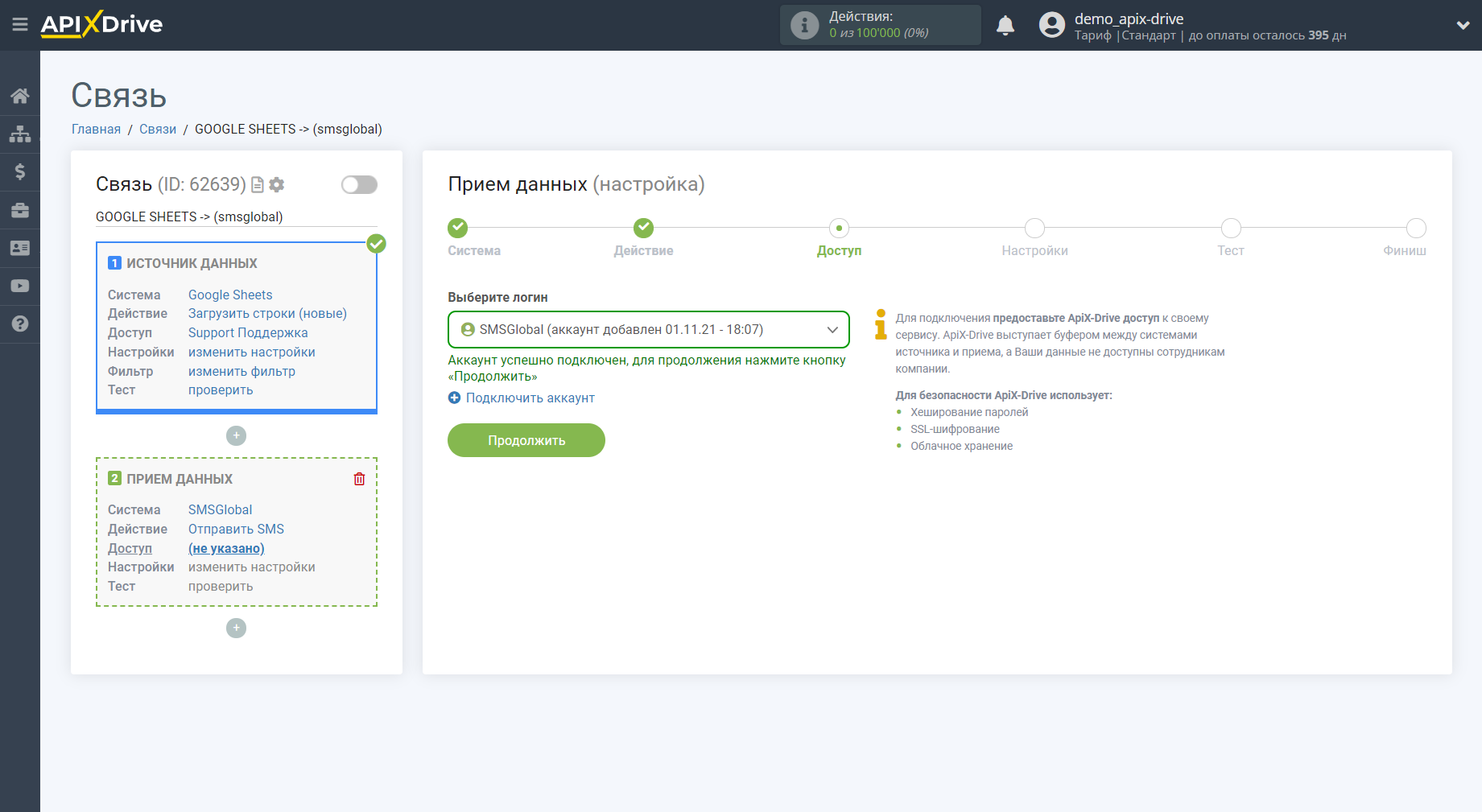Viewport: 1482px width, 812px height.
Task: Click the Отправить SMS action link
Action: [236, 529]
